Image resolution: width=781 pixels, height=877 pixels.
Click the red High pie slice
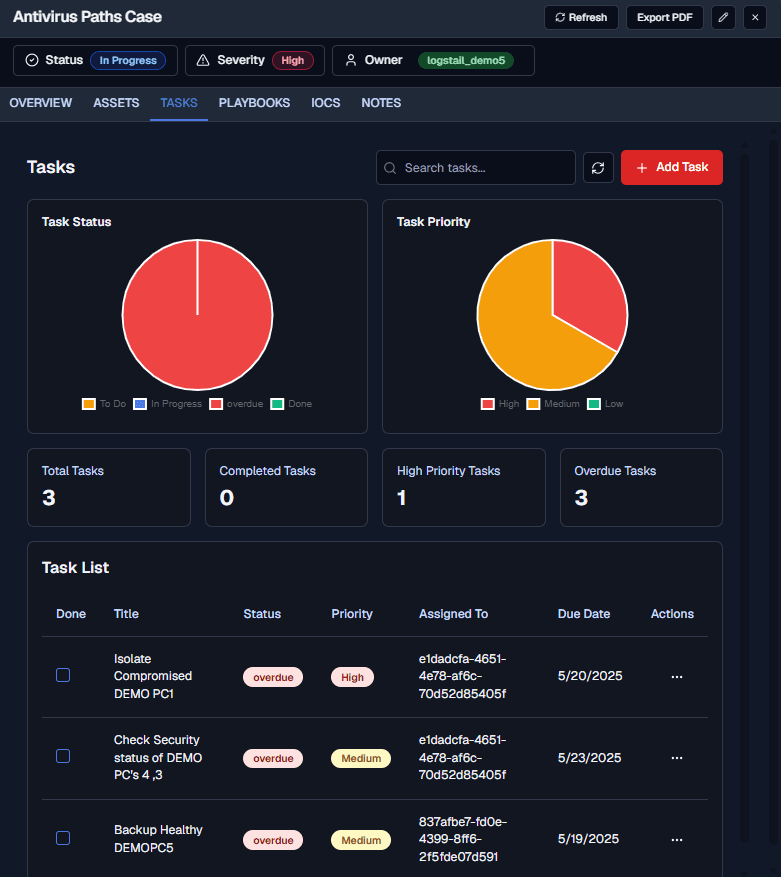tap(585, 294)
